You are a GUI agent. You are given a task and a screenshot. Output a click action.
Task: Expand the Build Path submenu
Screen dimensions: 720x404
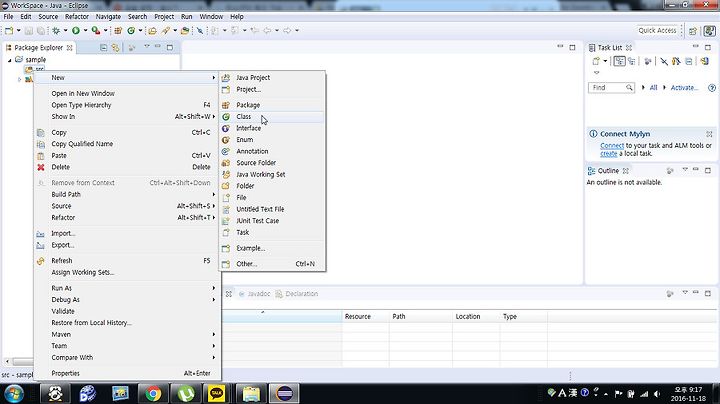coord(127,194)
